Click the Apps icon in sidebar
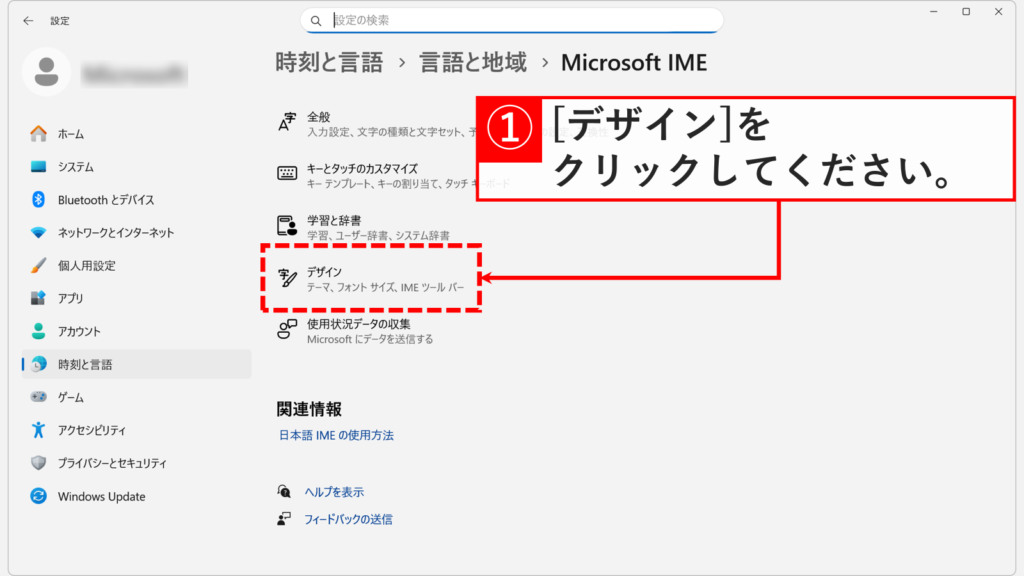Screen dimensions: 1024x576 (x=39, y=298)
